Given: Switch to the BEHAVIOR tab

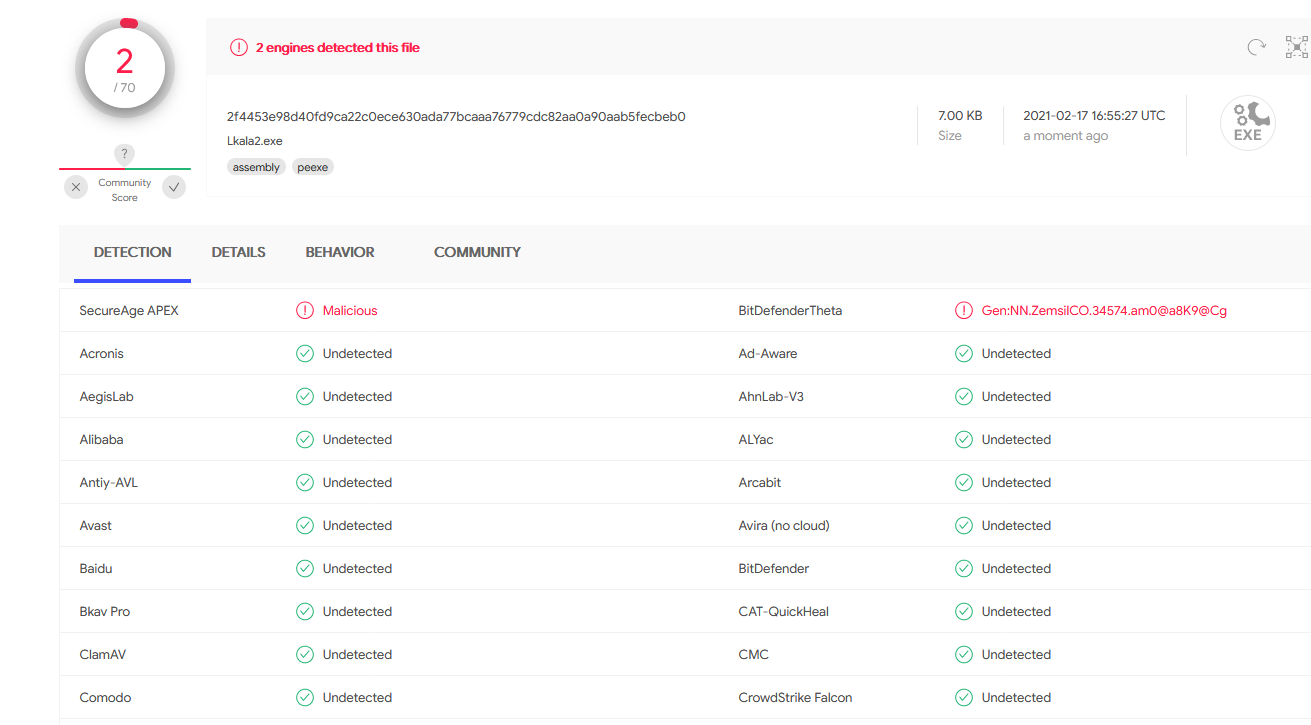Looking at the screenshot, I should (340, 253).
